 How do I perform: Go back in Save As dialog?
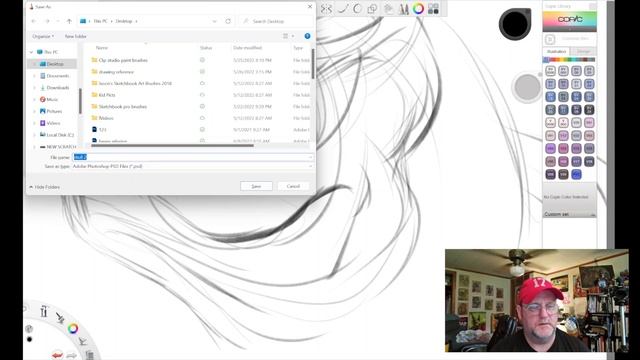click(x=34, y=21)
